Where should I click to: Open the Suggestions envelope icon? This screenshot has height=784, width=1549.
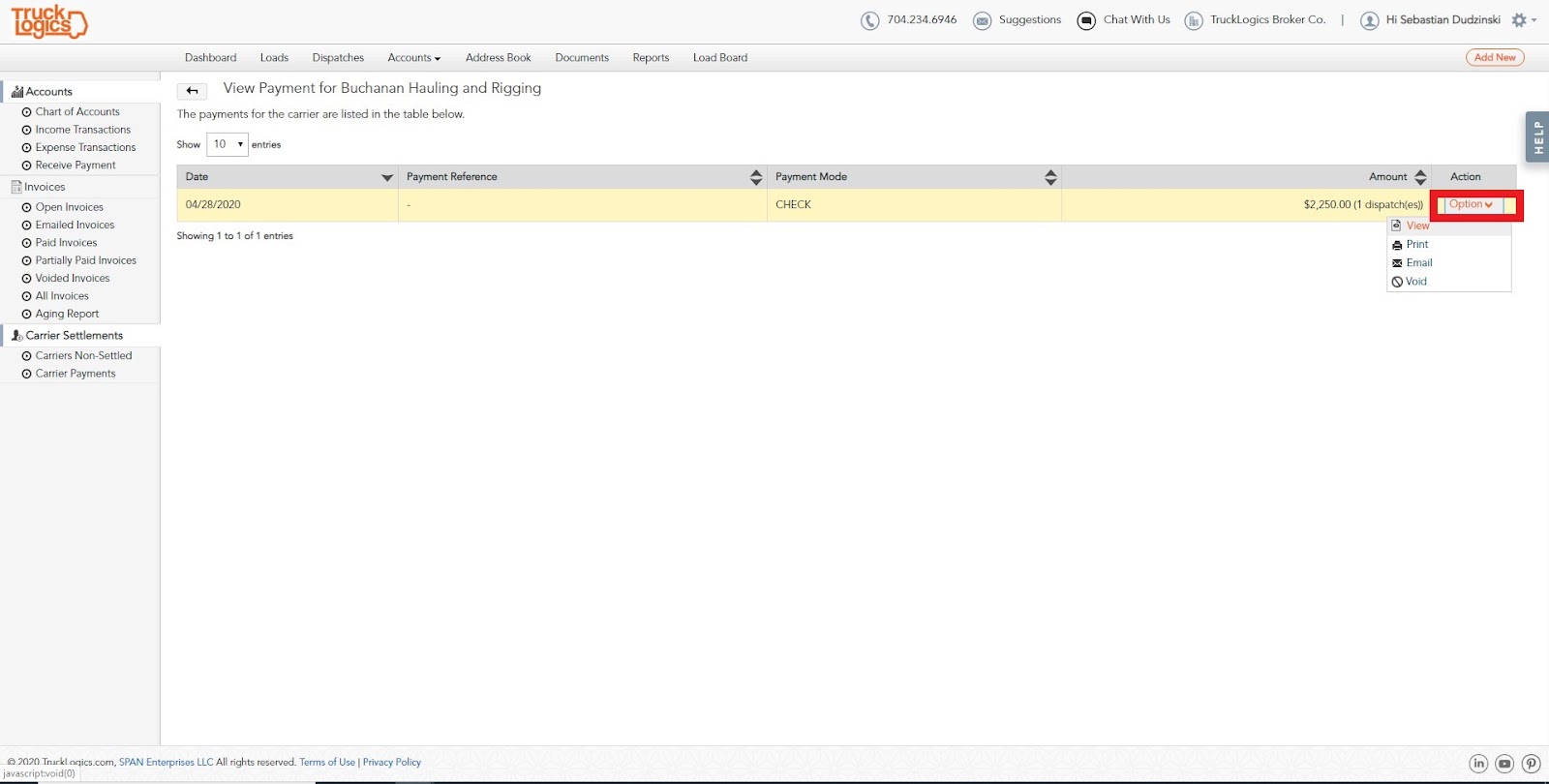[982, 20]
